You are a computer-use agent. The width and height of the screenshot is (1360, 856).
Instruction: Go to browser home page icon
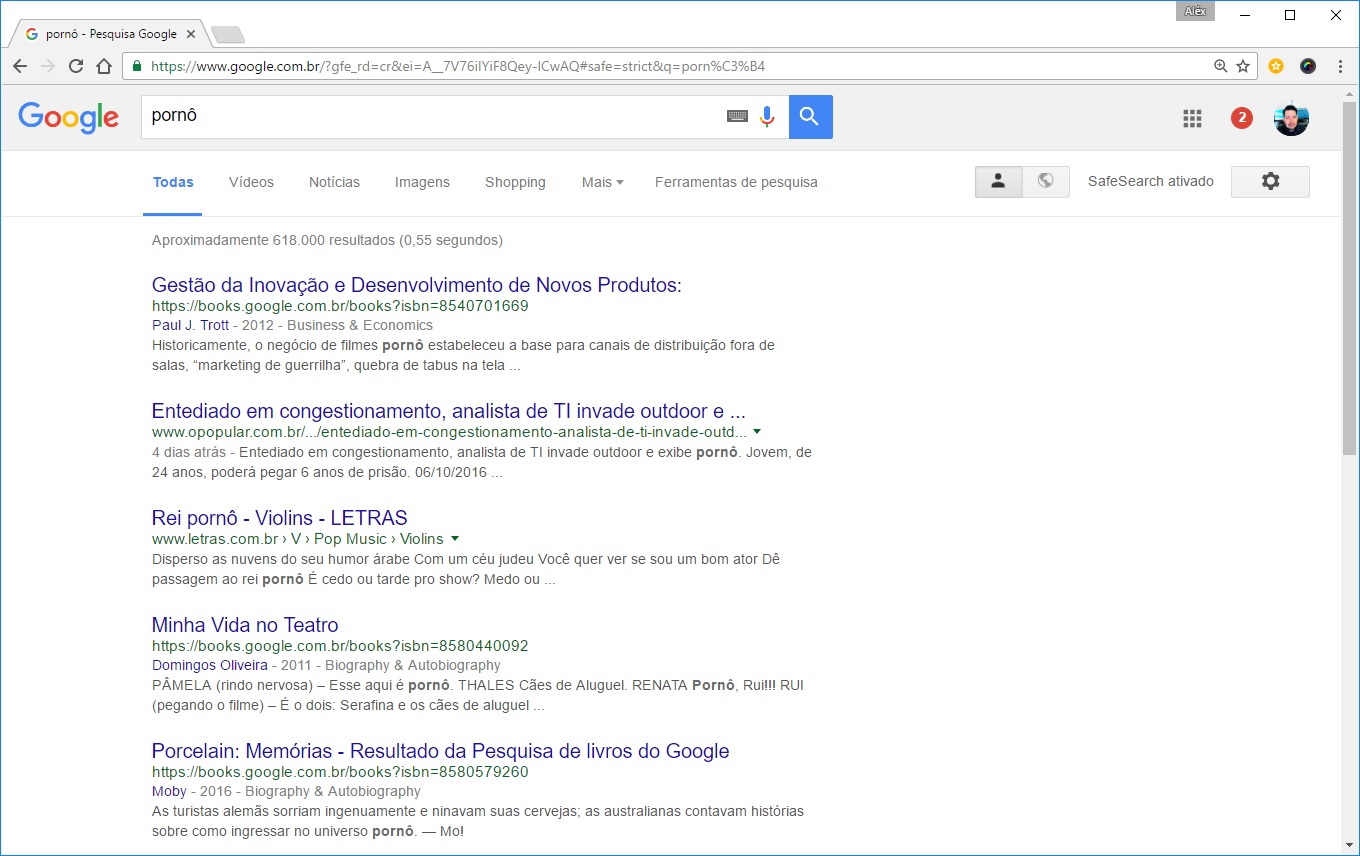(103, 66)
